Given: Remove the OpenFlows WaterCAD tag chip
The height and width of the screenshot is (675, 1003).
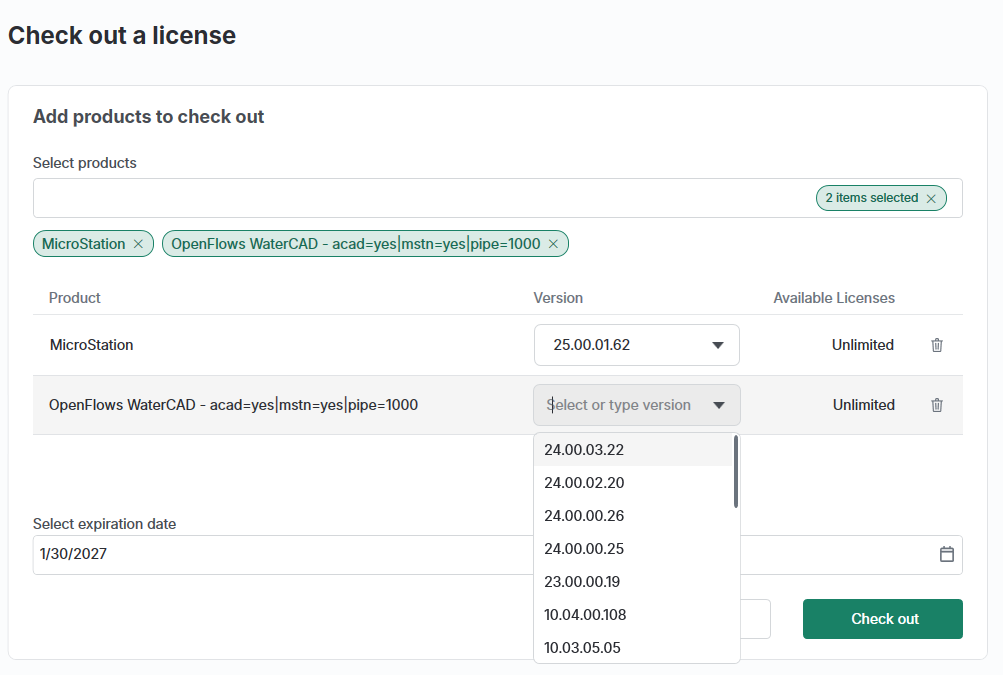Looking at the screenshot, I should 553,244.
